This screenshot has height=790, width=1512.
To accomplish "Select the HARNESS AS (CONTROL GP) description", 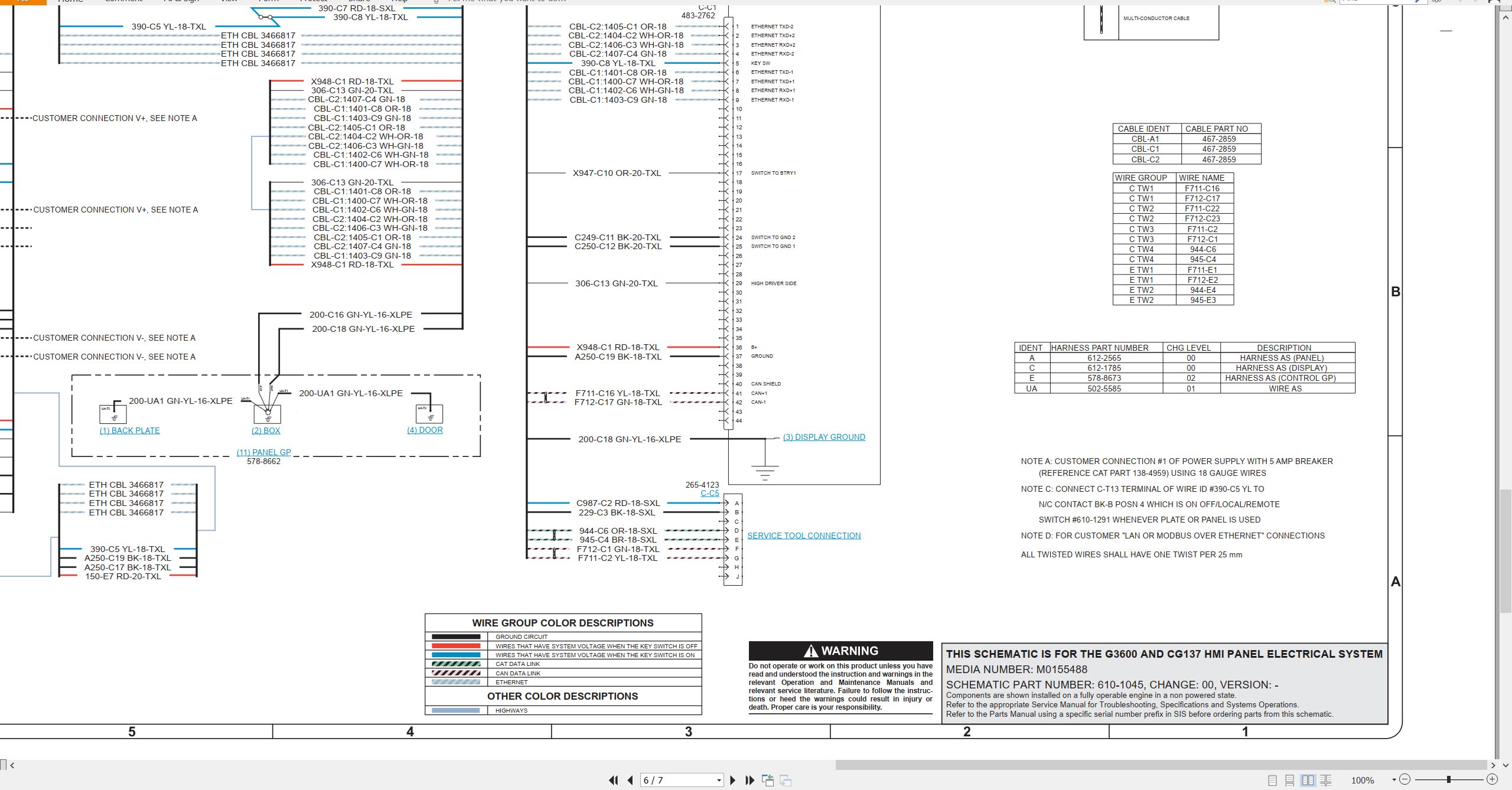I will [1280, 378].
